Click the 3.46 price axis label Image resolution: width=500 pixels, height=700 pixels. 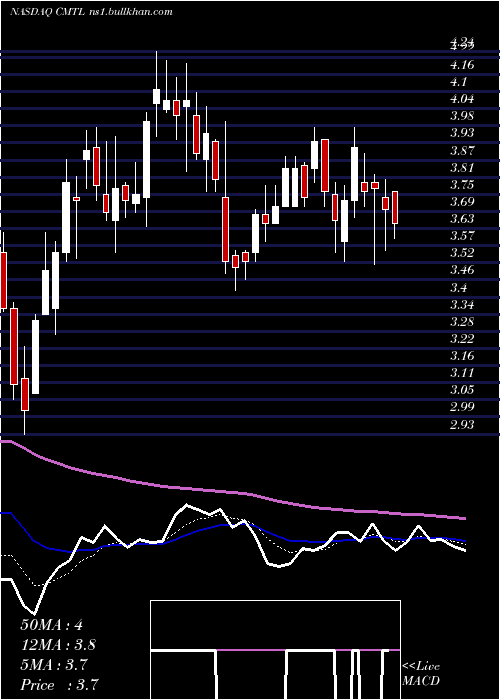462,270
